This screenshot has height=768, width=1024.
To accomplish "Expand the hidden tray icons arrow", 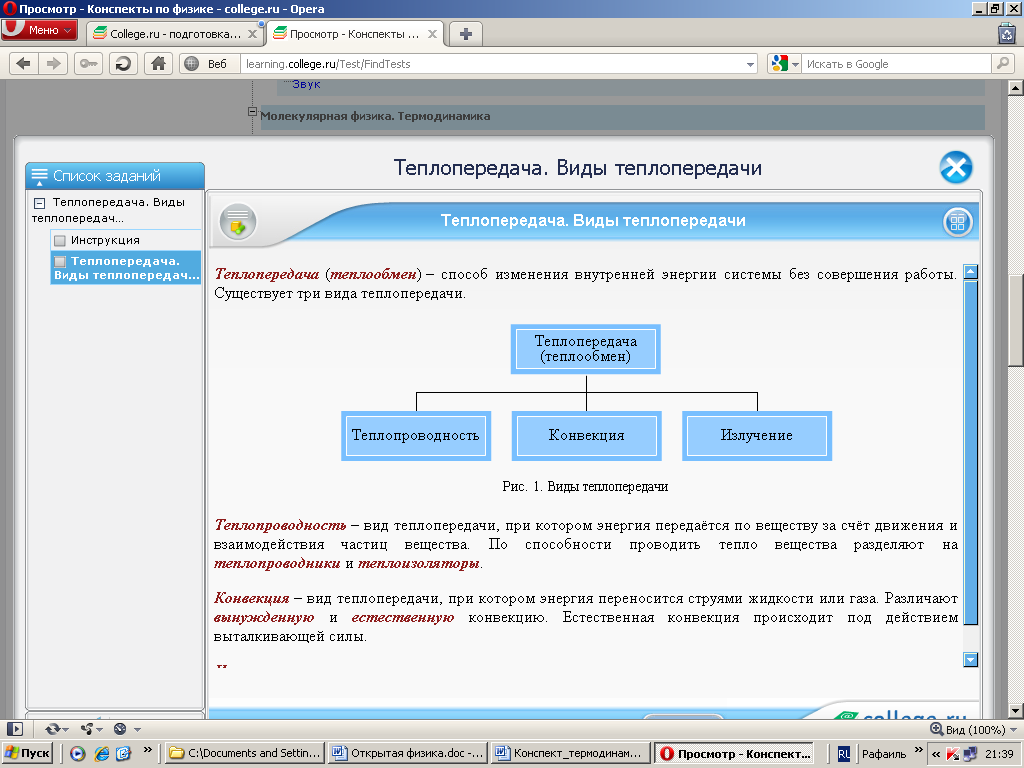I will [935, 754].
